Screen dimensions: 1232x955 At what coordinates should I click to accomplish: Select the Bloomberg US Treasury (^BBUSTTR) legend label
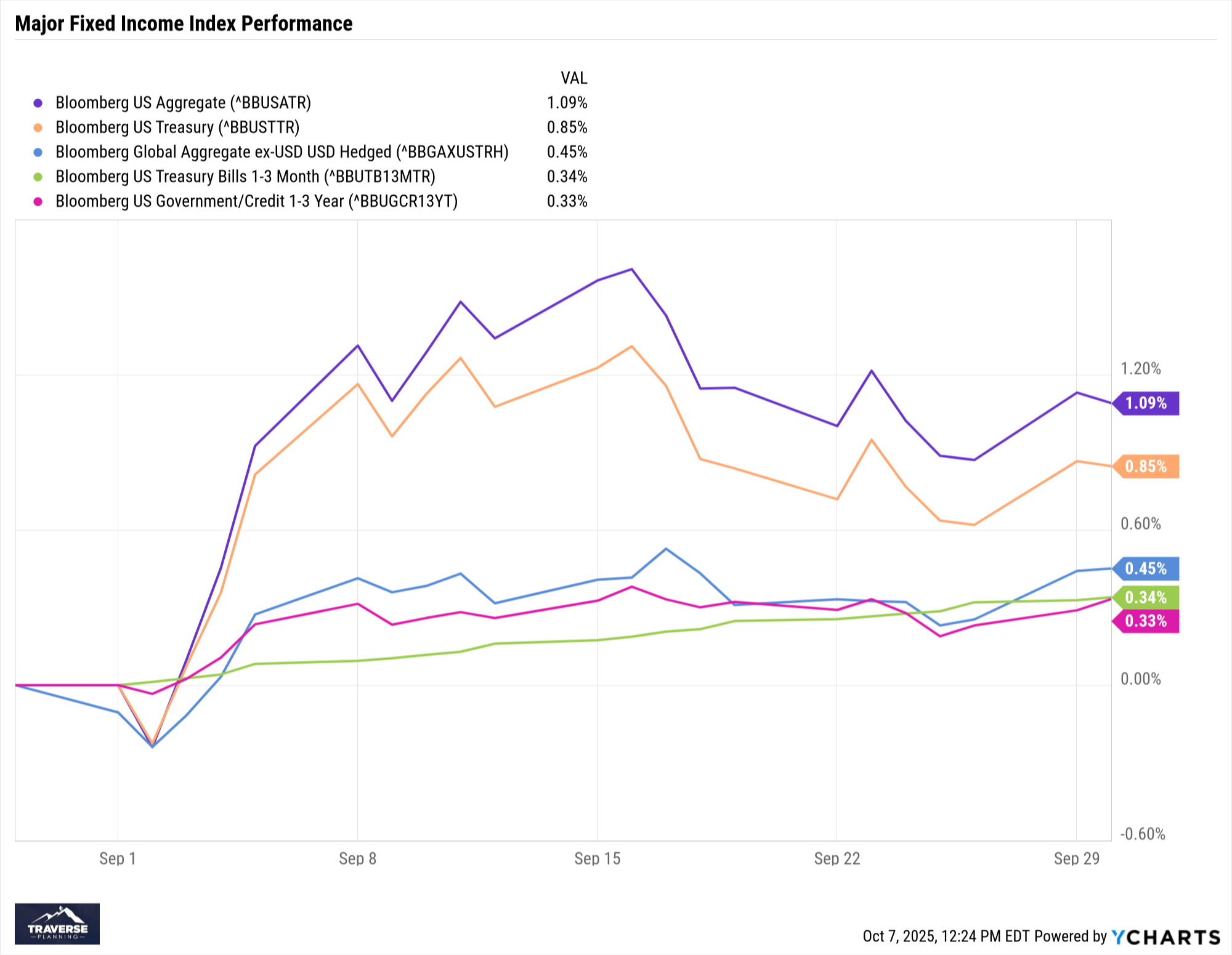tap(177, 127)
